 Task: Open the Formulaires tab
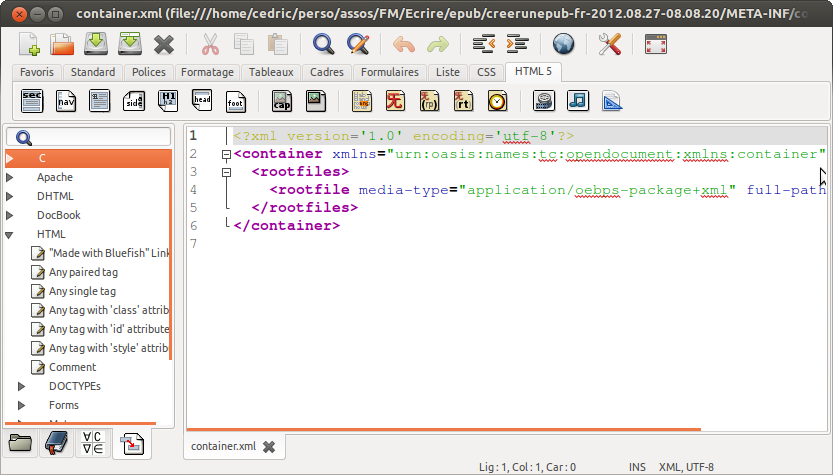[x=390, y=72]
